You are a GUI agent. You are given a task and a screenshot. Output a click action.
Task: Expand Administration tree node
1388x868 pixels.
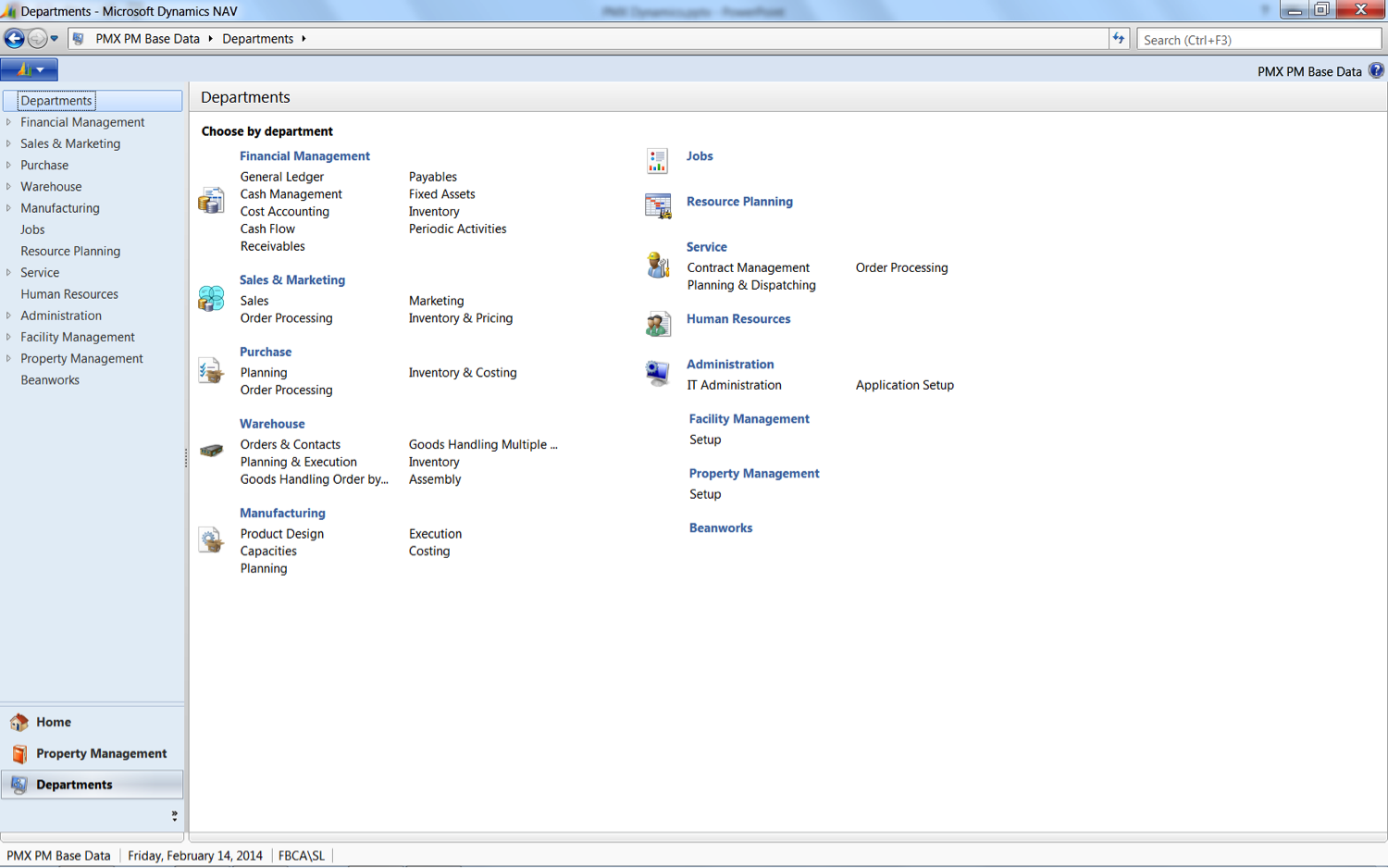[x=9, y=316]
